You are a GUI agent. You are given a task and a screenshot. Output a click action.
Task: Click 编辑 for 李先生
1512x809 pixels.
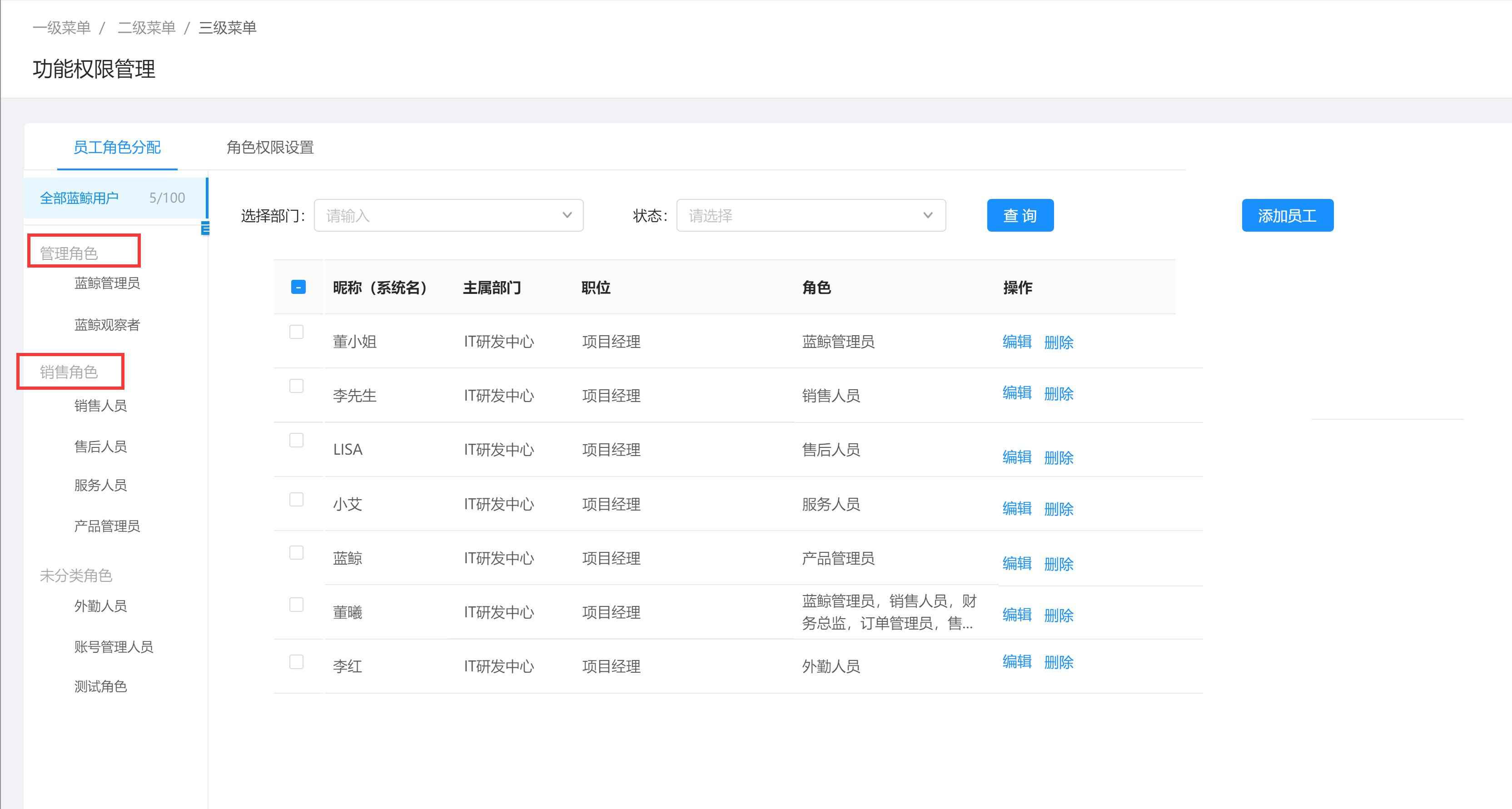[1017, 392]
